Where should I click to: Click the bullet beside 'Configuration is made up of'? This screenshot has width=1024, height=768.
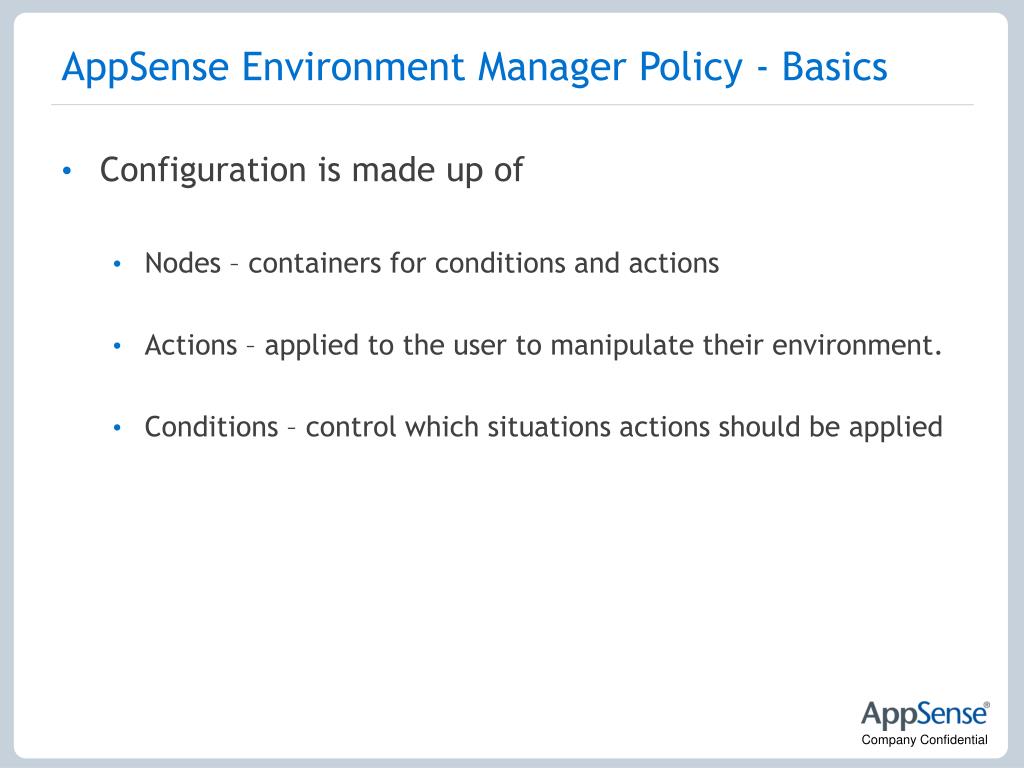67,171
